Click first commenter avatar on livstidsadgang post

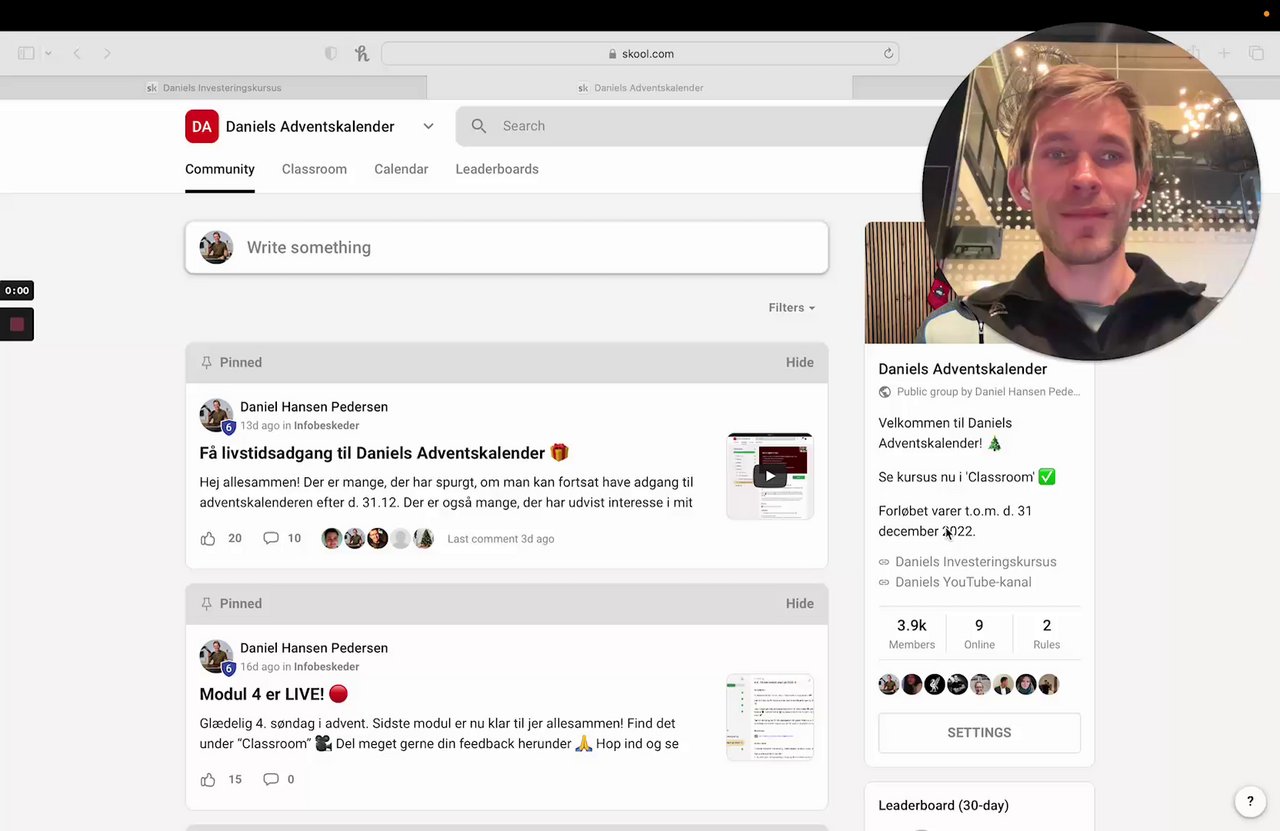pyautogui.click(x=332, y=538)
